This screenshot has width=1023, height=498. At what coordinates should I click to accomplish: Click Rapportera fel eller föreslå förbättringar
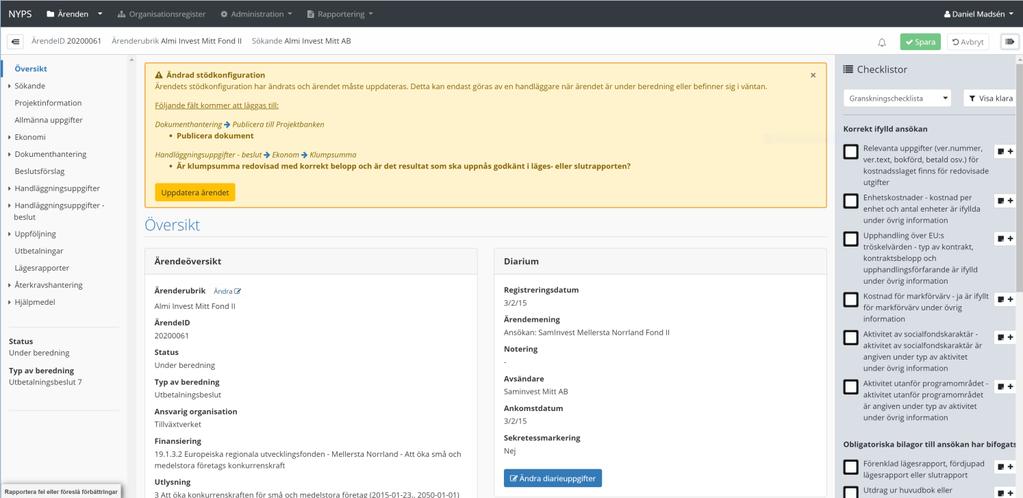pyautogui.click(x=60, y=491)
